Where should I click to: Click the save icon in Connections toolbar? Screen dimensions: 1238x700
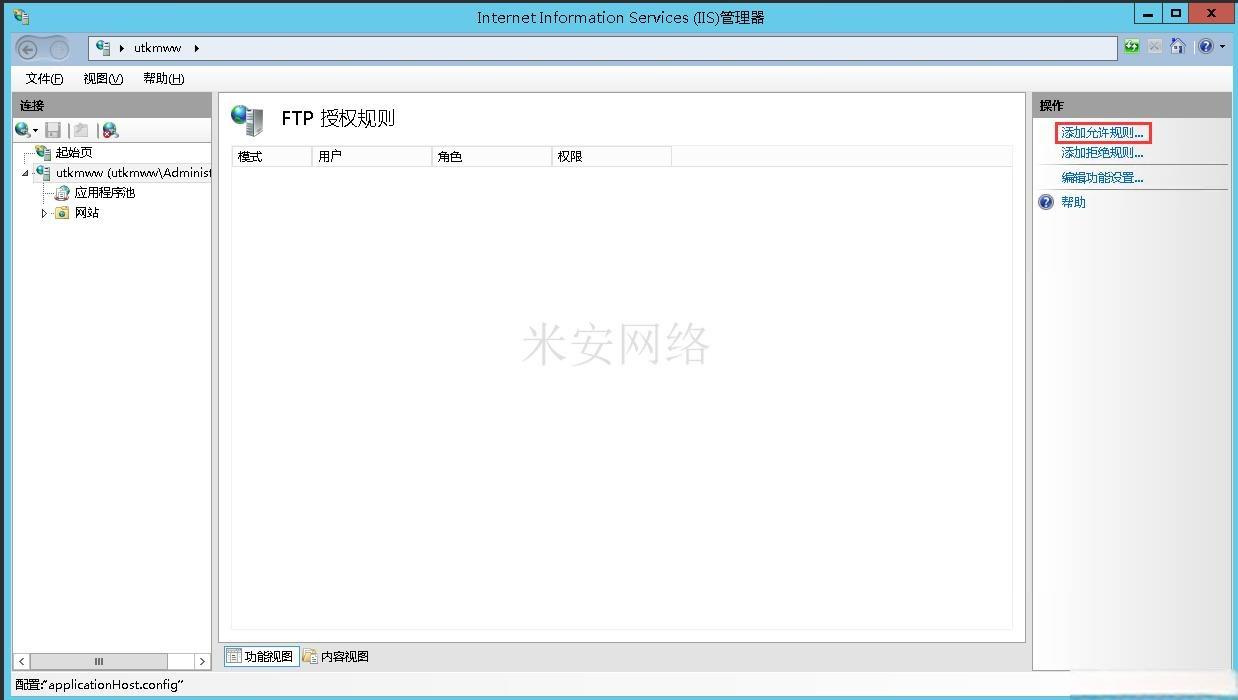pos(53,130)
